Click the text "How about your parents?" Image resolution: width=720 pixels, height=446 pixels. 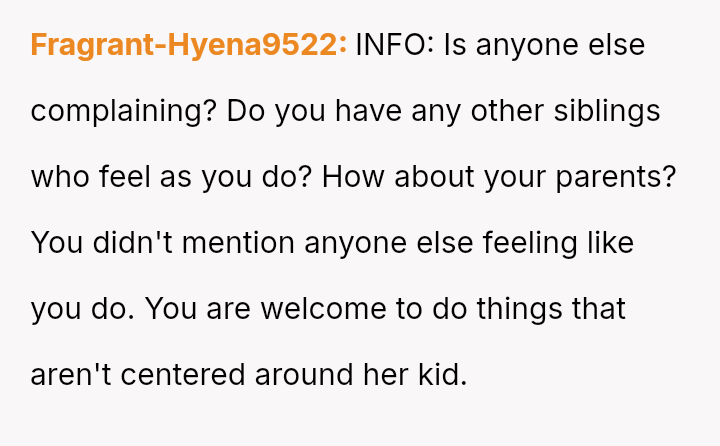[500, 177]
